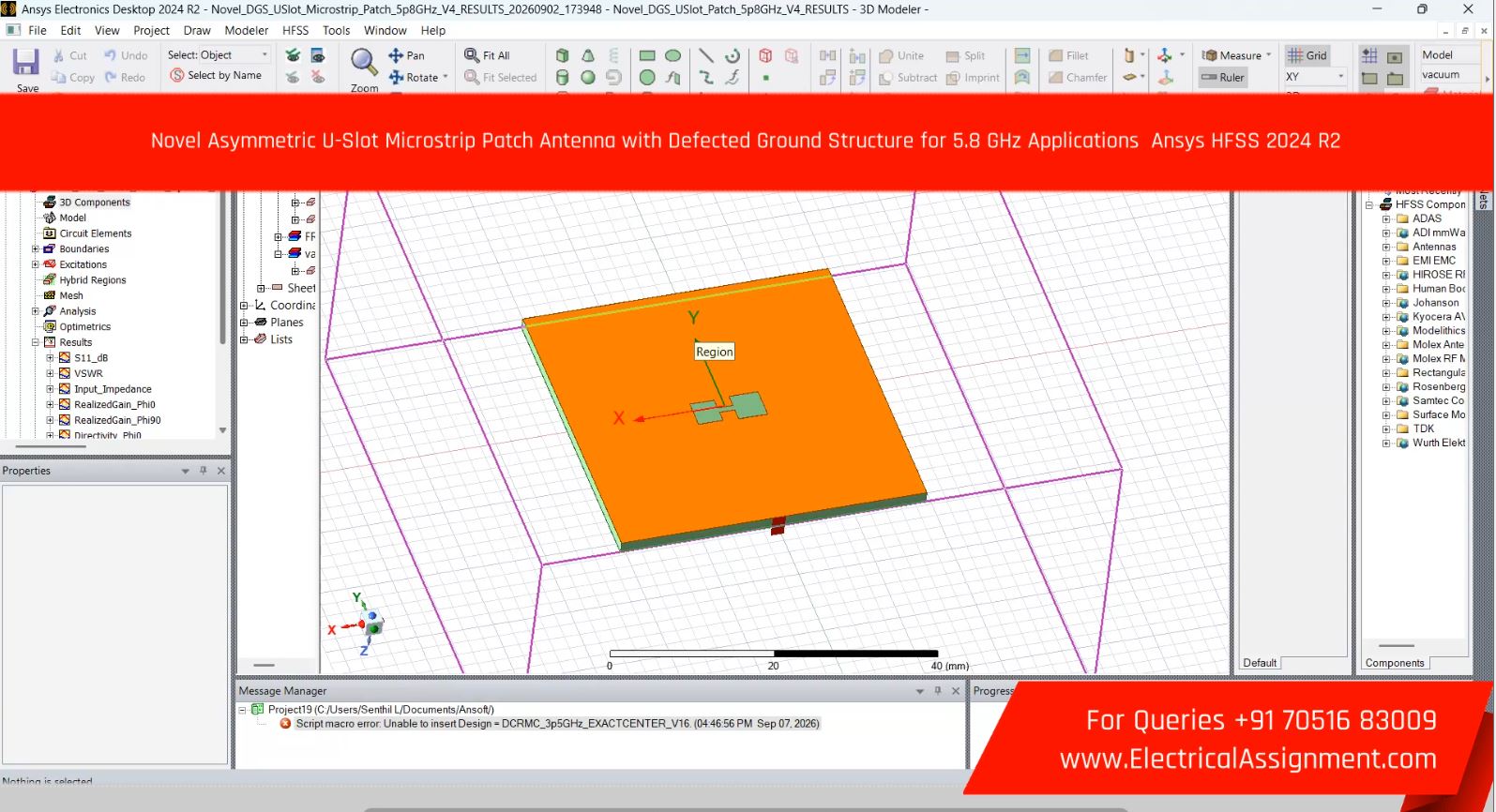Expand the Boundaries tree node

[36, 249]
